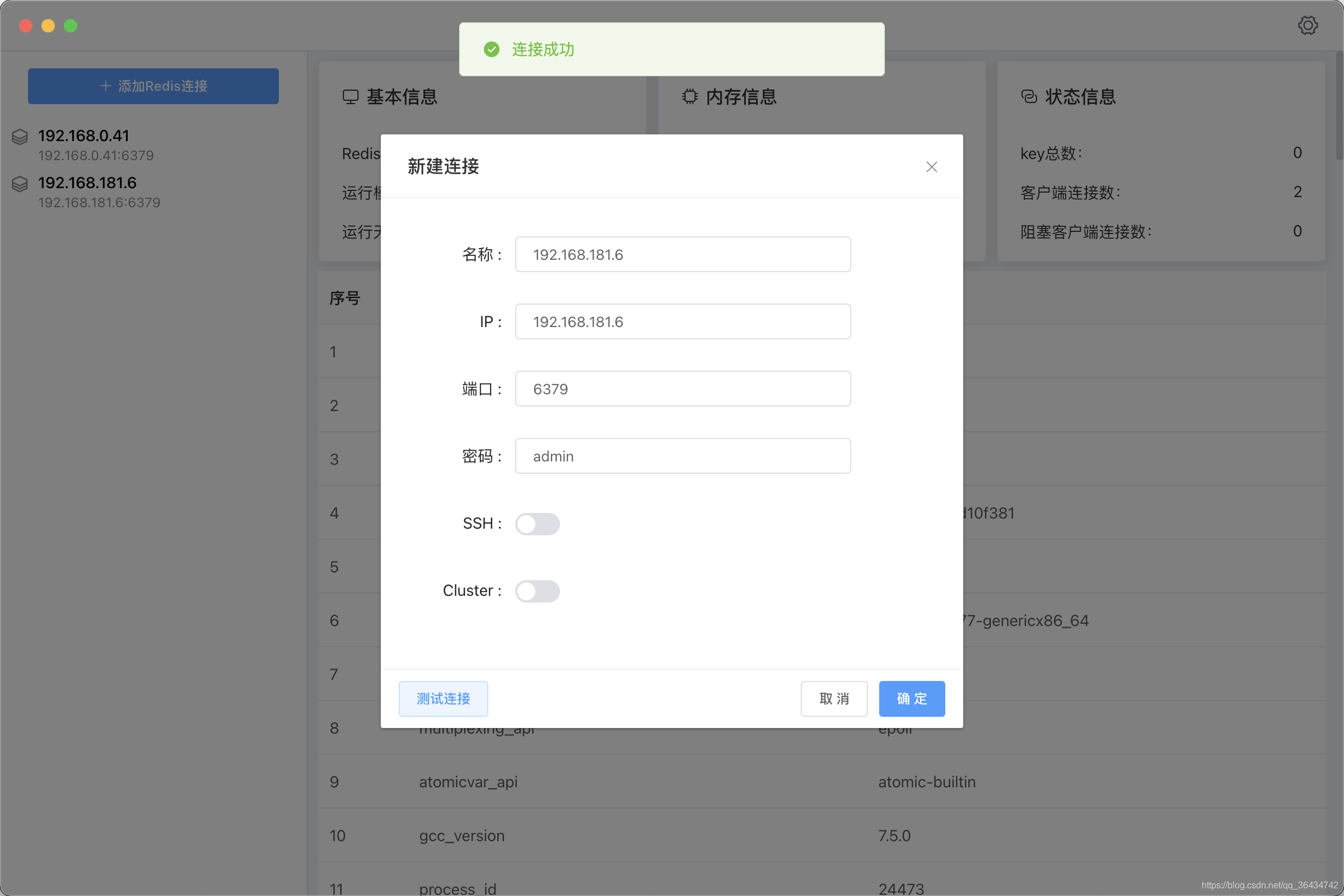Viewport: 1344px width, 896px height.
Task: Click the green check icon in 连接成功 toast
Action: pyautogui.click(x=492, y=50)
